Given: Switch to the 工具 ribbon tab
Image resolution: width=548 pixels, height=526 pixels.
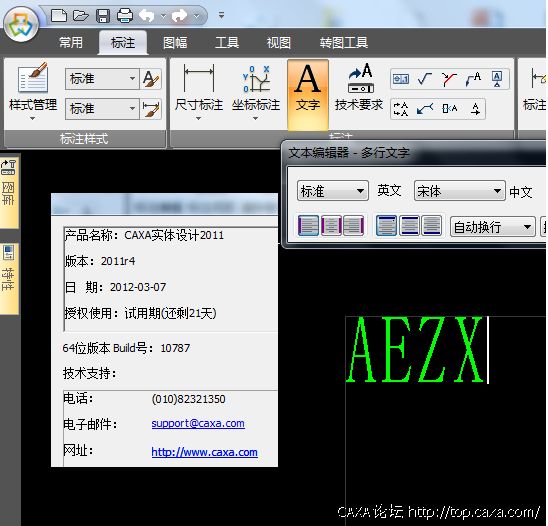Looking at the screenshot, I should coord(227,43).
